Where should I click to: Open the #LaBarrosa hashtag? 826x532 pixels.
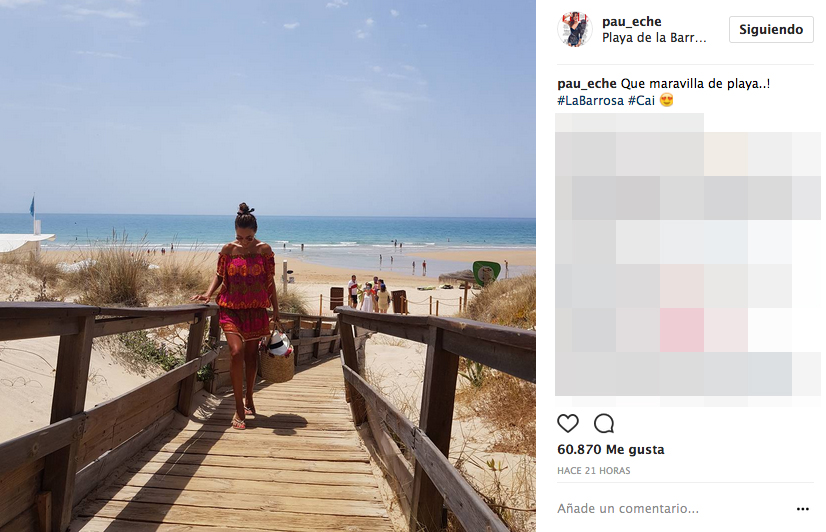click(x=591, y=100)
